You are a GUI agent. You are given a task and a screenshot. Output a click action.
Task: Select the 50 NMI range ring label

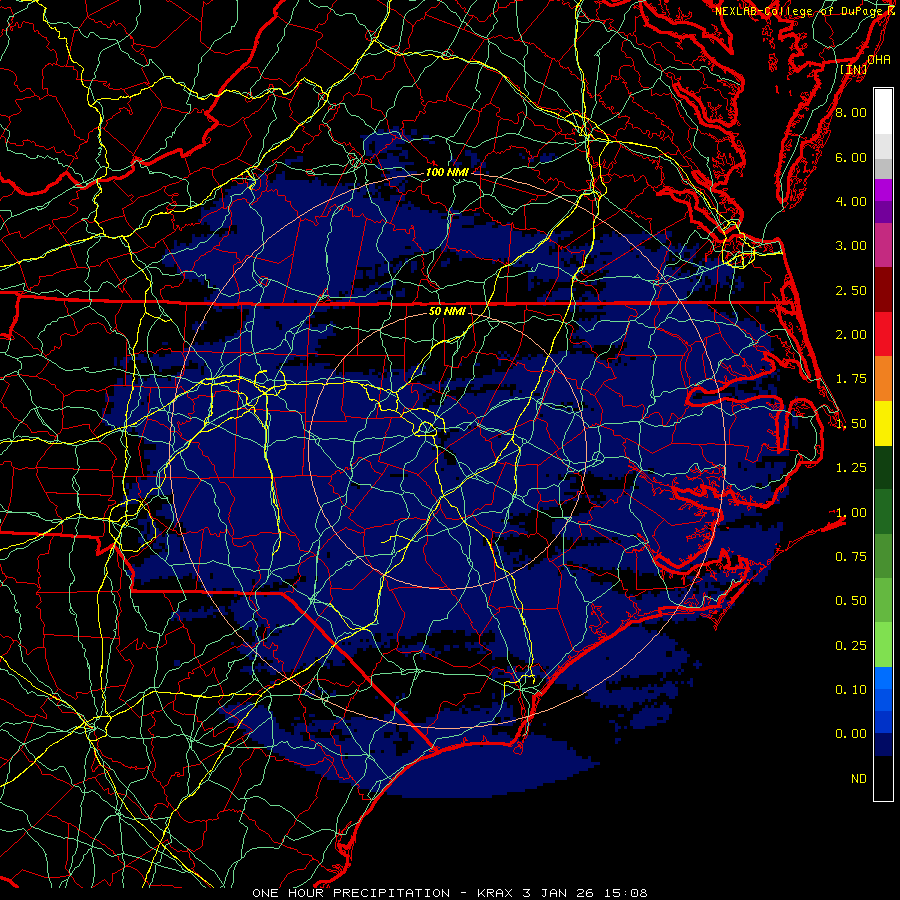click(447, 312)
